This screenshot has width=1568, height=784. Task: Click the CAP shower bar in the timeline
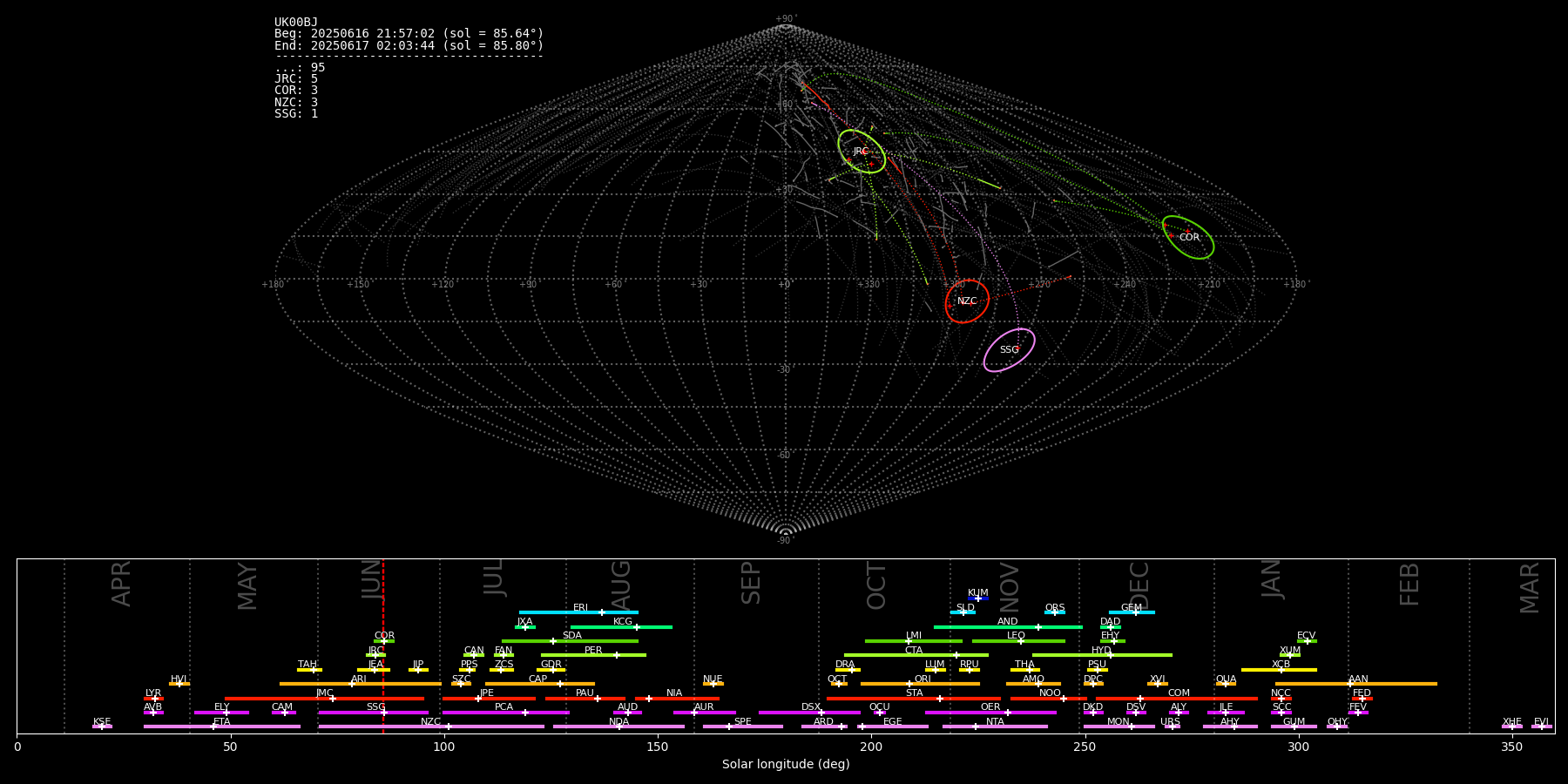(540, 684)
